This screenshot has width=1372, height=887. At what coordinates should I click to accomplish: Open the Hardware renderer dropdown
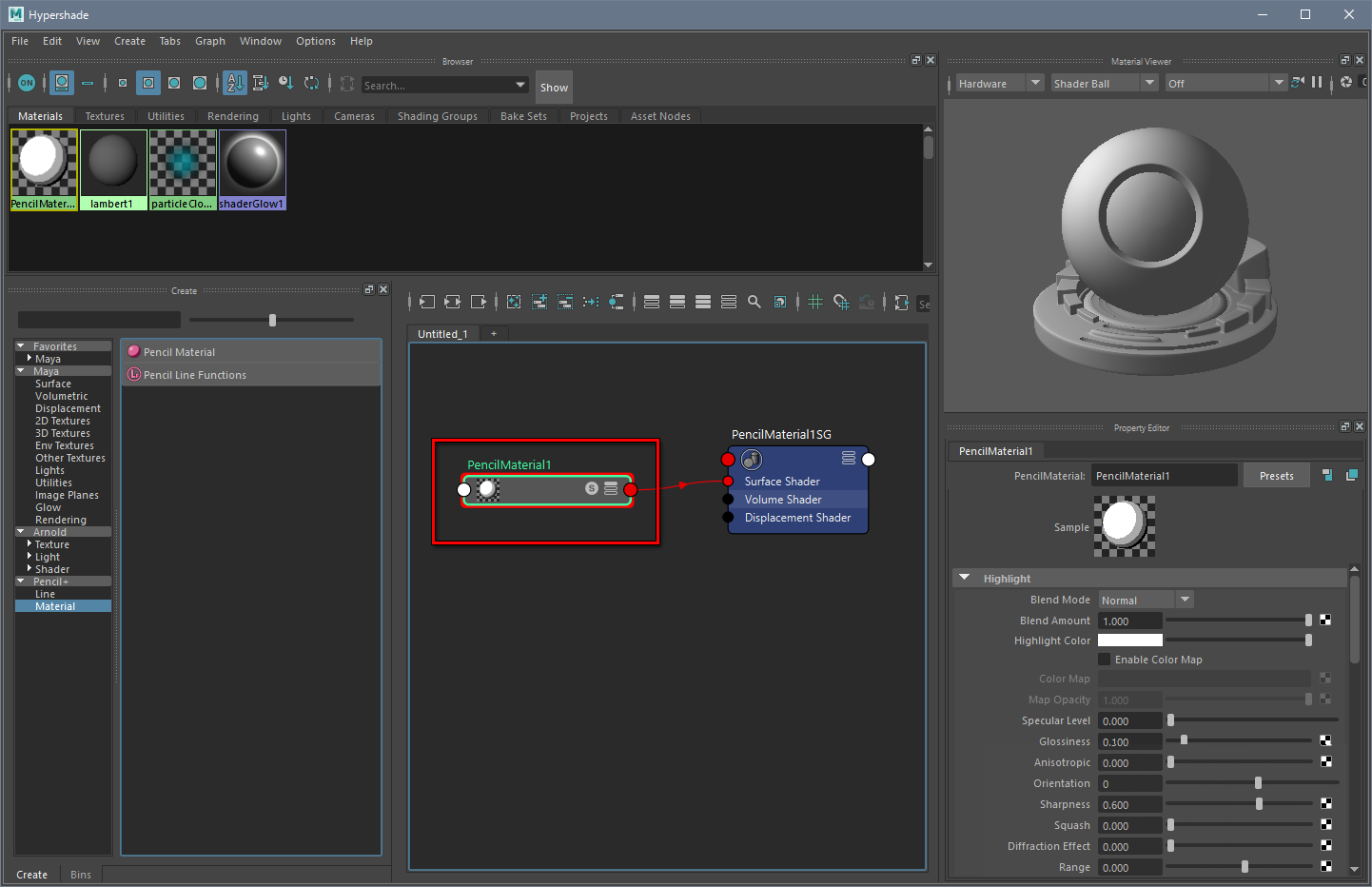point(1035,83)
